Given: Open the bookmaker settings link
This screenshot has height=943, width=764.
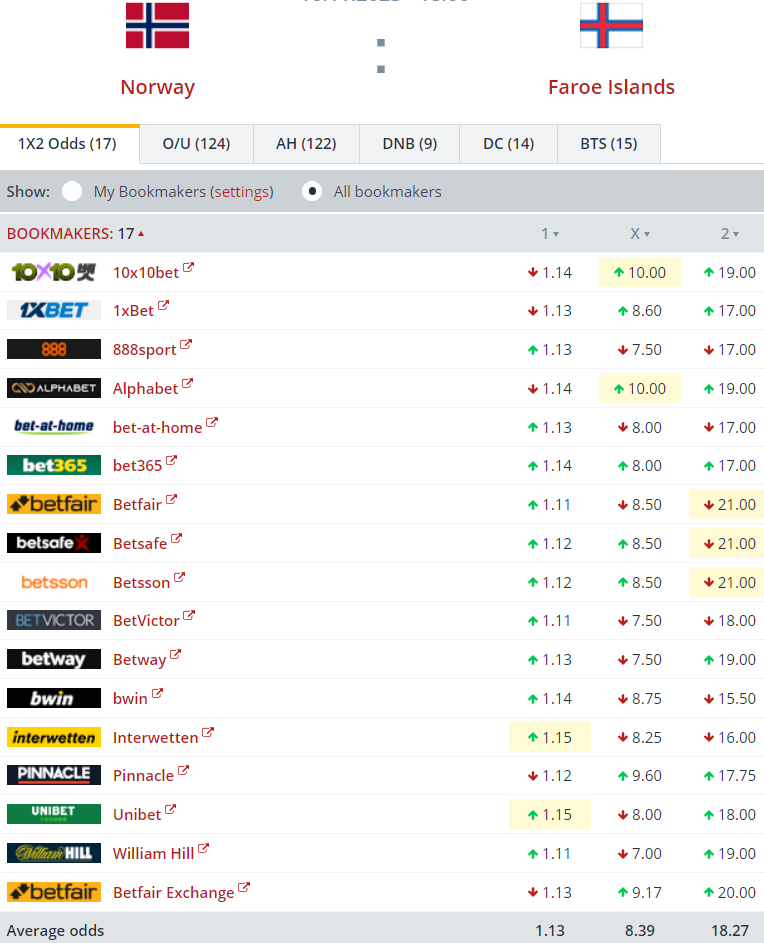Looking at the screenshot, I should 241,192.
